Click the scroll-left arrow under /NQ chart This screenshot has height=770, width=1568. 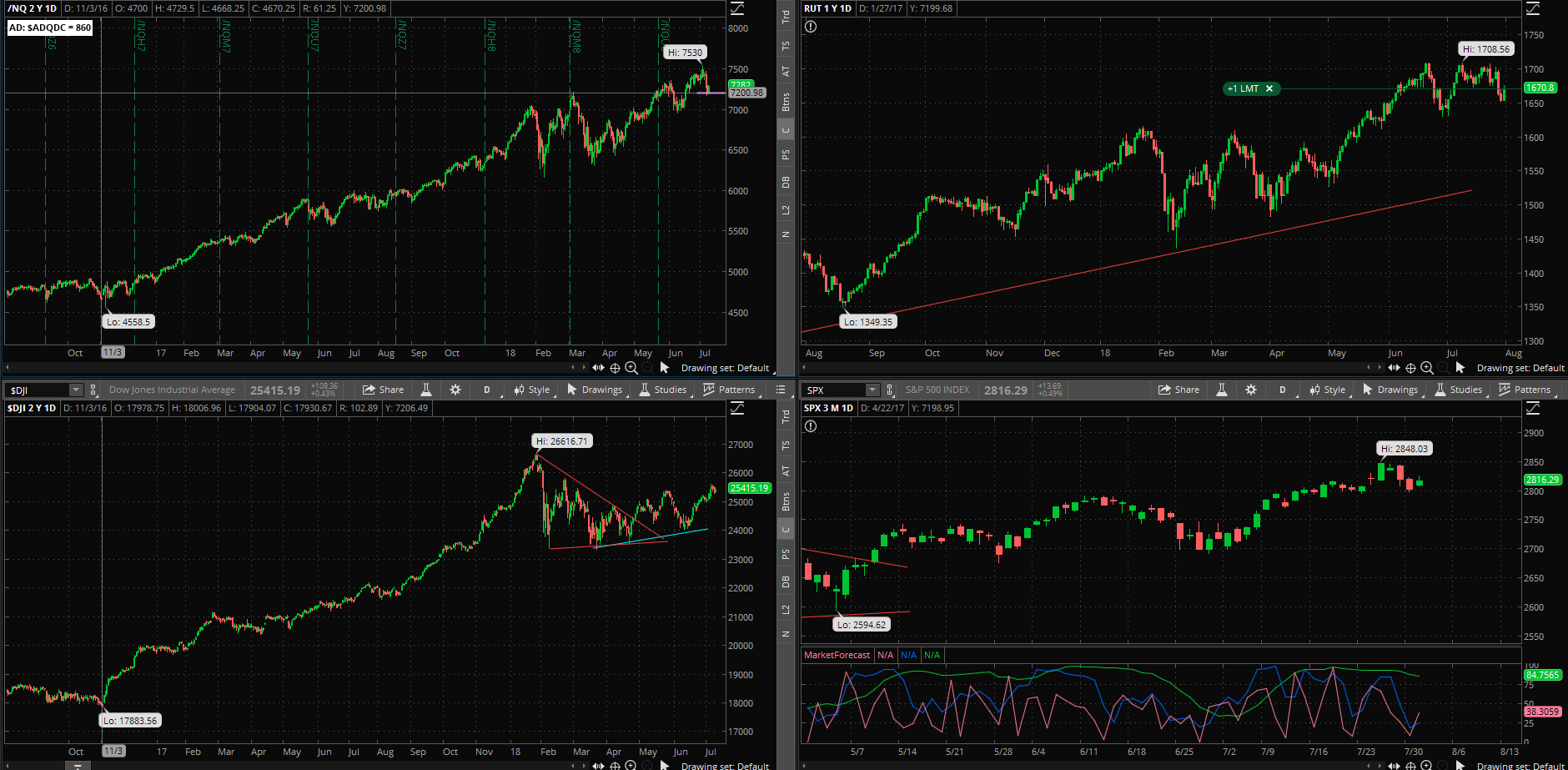[x=573, y=368]
